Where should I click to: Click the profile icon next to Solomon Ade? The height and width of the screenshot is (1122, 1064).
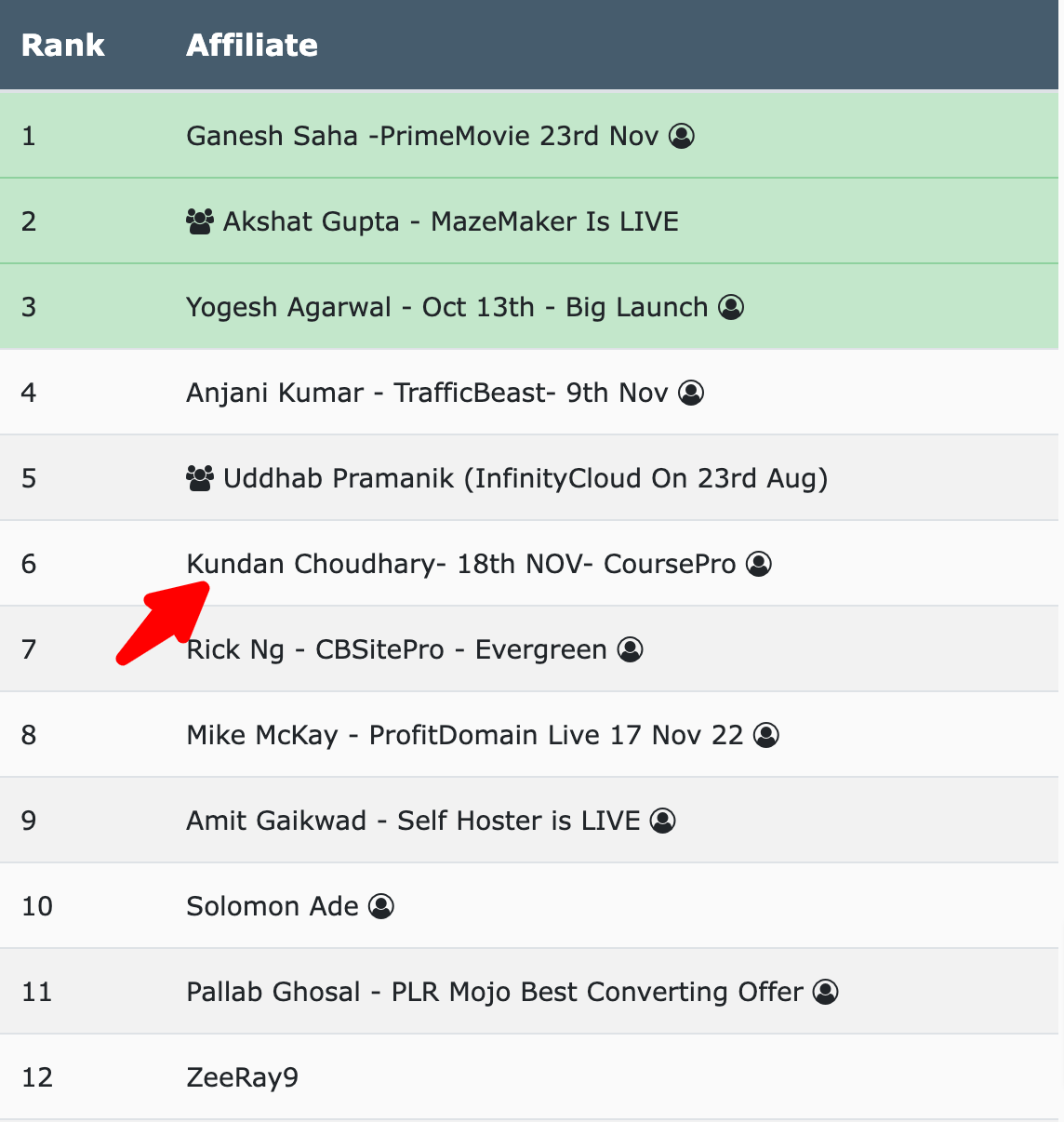(381, 906)
